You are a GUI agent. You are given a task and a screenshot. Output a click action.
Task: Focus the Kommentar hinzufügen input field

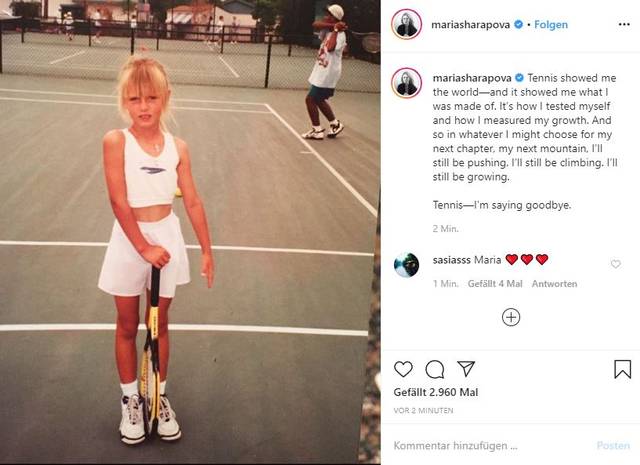[490, 445]
